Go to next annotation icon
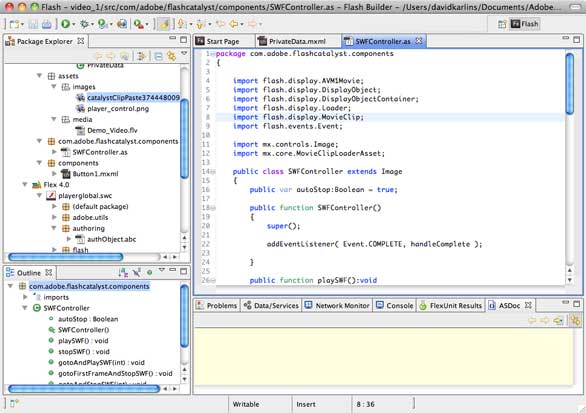This screenshot has width=586, height=413. point(181,24)
